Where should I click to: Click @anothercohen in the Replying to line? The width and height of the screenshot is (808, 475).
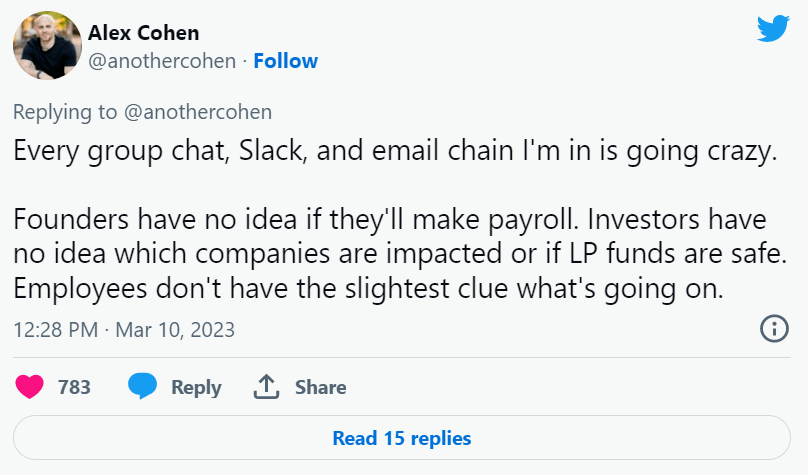(198, 112)
